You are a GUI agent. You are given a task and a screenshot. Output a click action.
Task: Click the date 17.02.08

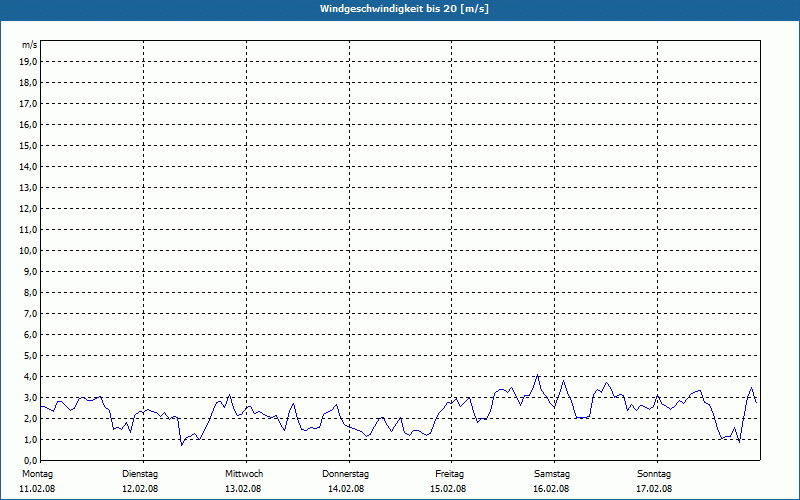click(x=654, y=489)
